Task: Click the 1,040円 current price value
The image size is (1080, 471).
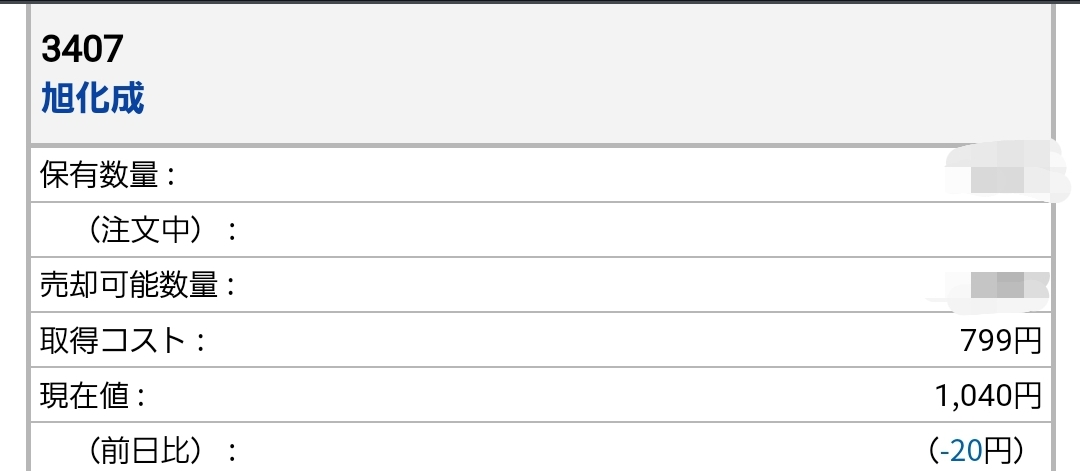Action: click(x=987, y=396)
